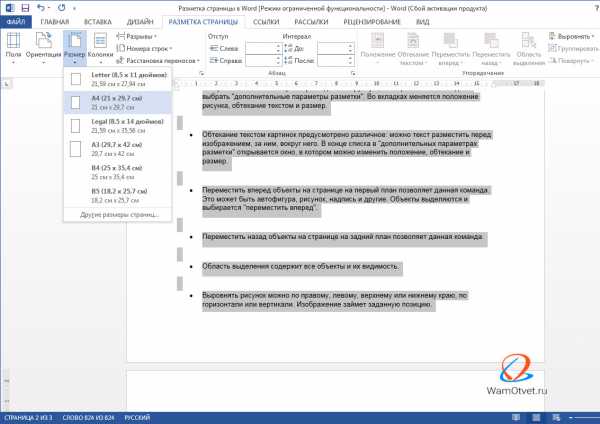Choose the A3 (29,7 x 42 см) size
Image resolution: width=600 pixels, height=424 pixels.
point(117,149)
